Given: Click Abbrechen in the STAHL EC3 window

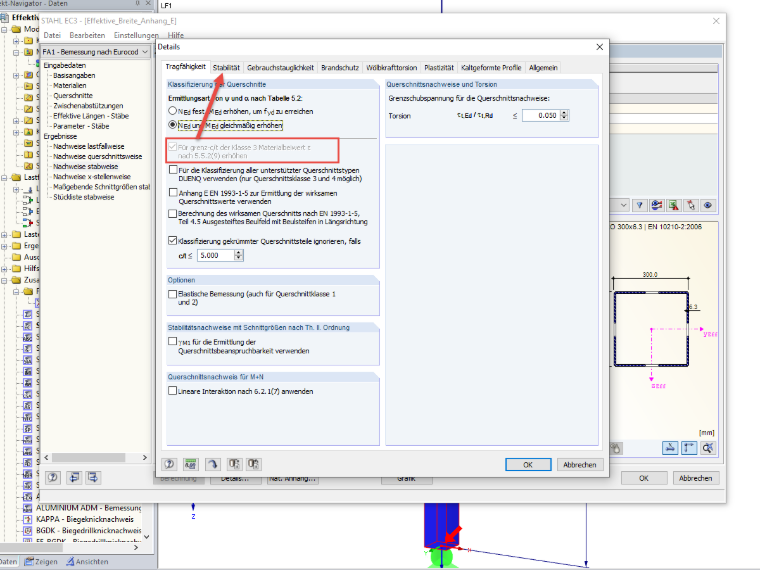Looking at the screenshot, I should pos(696,478).
